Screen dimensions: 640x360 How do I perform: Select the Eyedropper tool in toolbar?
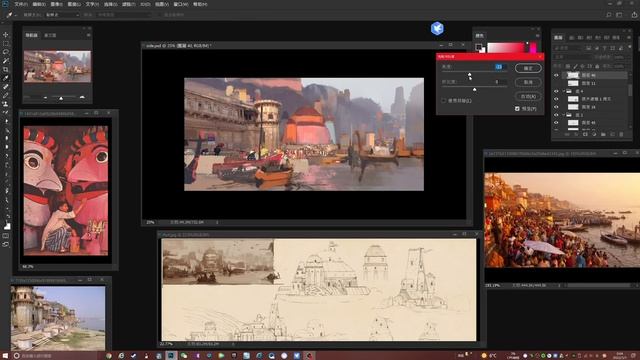tap(6, 78)
